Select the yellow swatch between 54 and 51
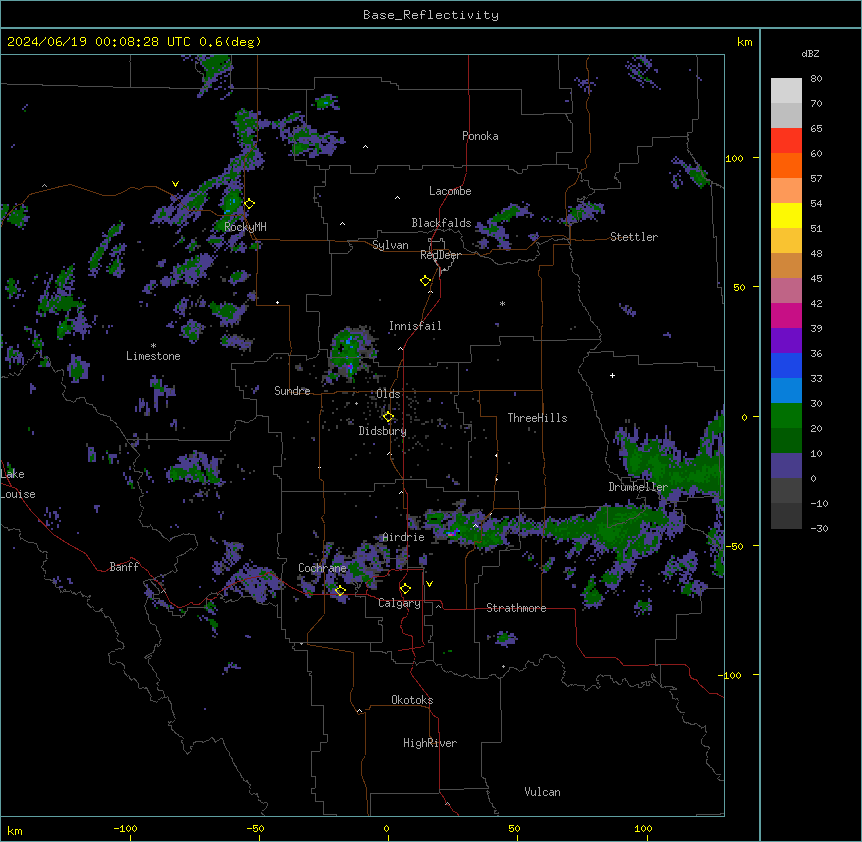The height and width of the screenshot is (842, 862). click(x=786, y=215)
